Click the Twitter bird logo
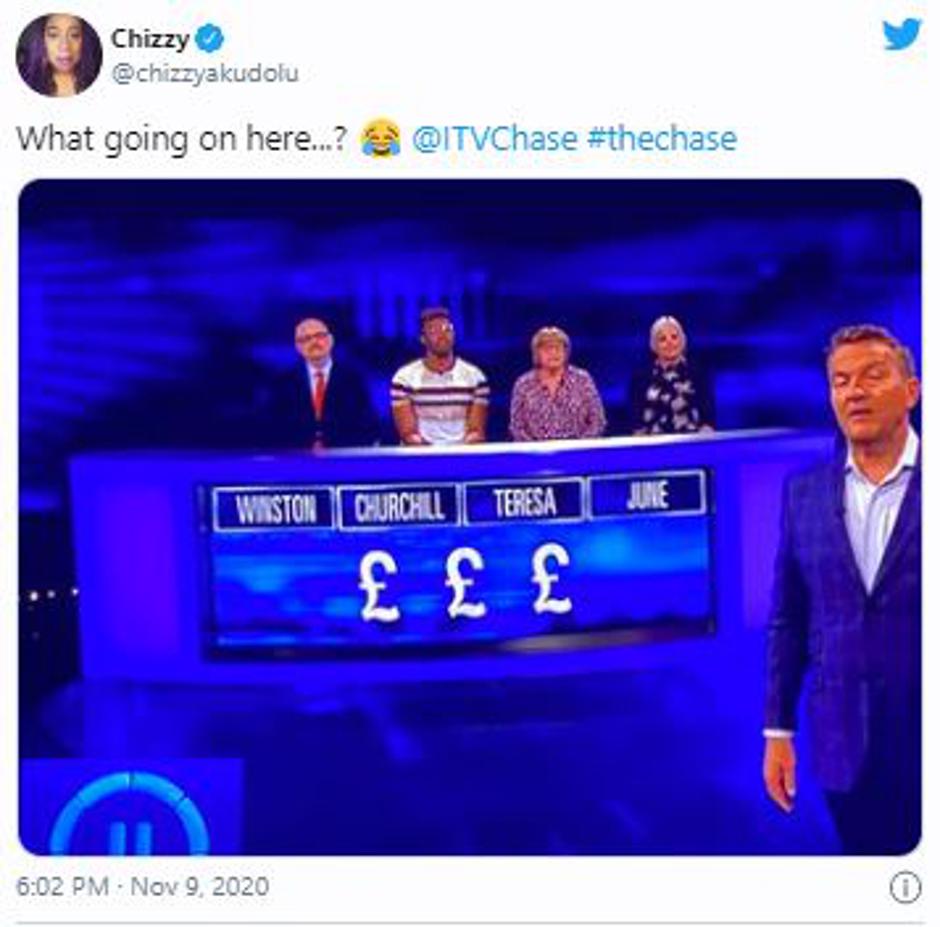 click(902, 34)
